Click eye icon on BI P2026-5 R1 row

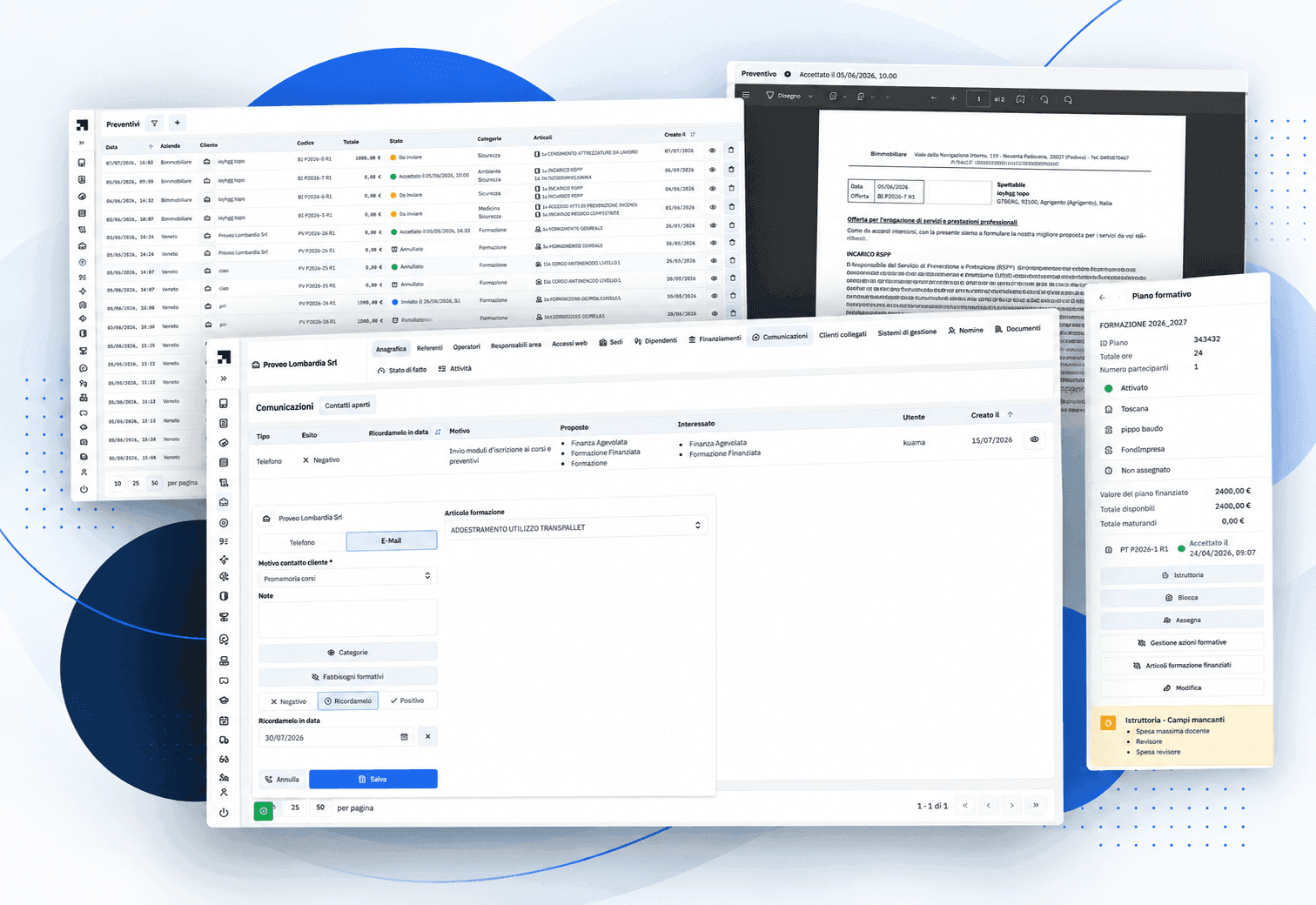coord(713,206)
